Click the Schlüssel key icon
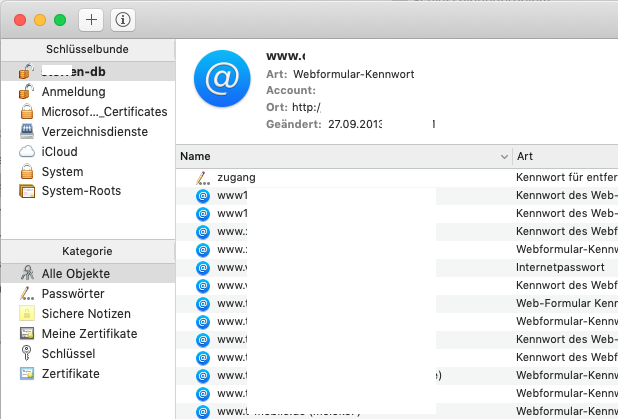The width and height of the screenshot is (618, 419). click(26, 353)
